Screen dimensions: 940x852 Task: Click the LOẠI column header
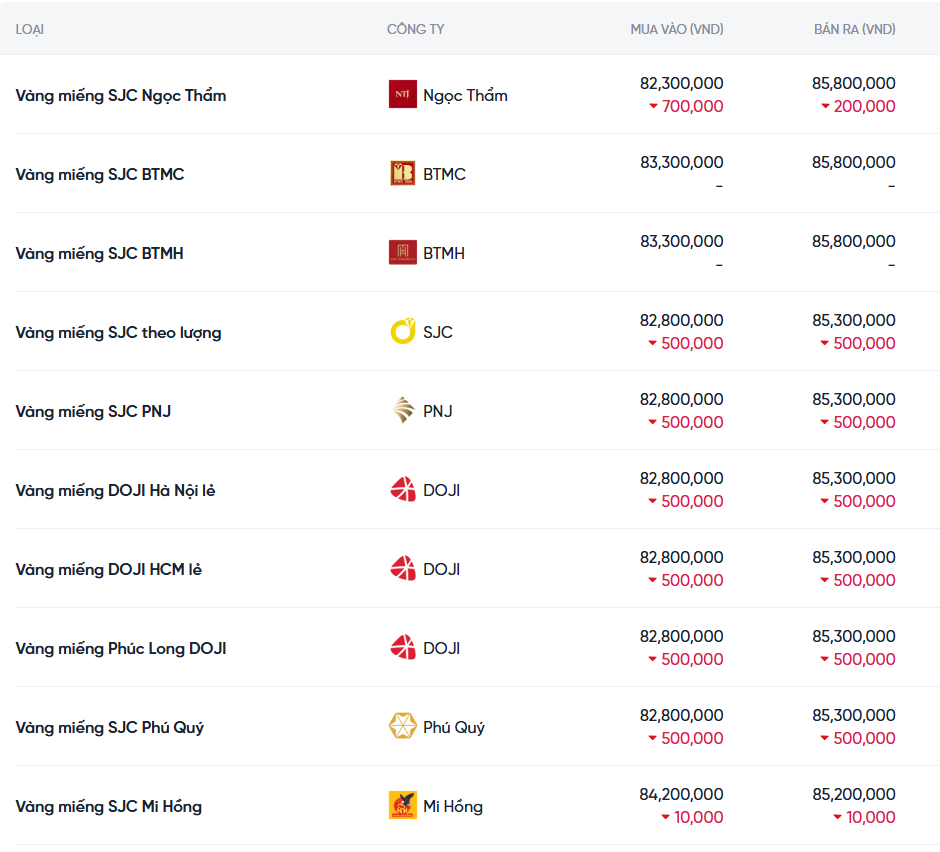pyautogui.click(x=29, y=29)
